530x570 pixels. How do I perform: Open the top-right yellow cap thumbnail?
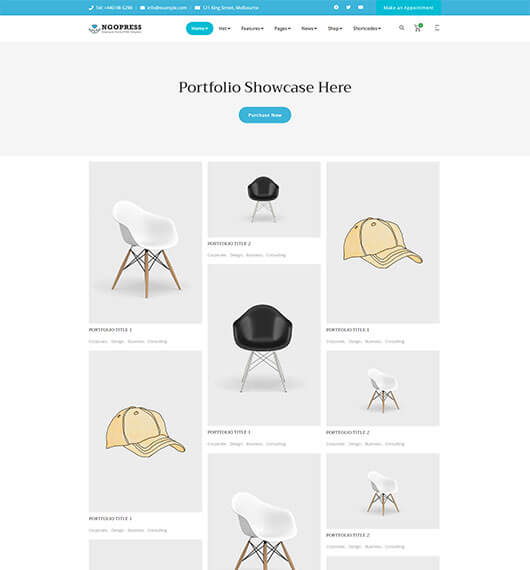pyautogui.click(x=383, y=242)
